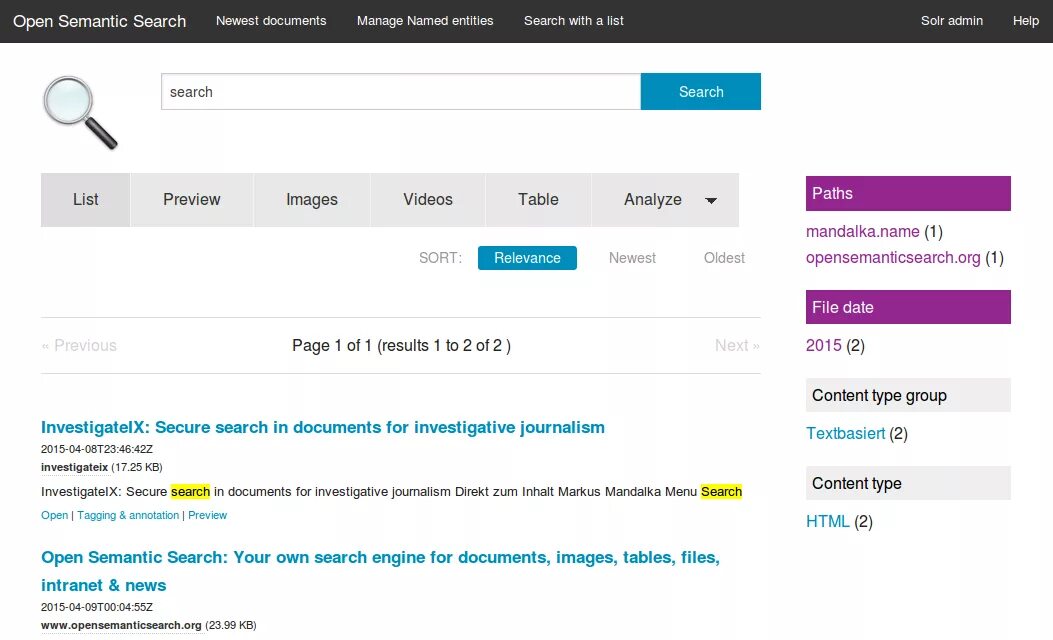Open Solr admin link
The height and width of the screenshot is (640, 1053).
click(x=952, y=21)
